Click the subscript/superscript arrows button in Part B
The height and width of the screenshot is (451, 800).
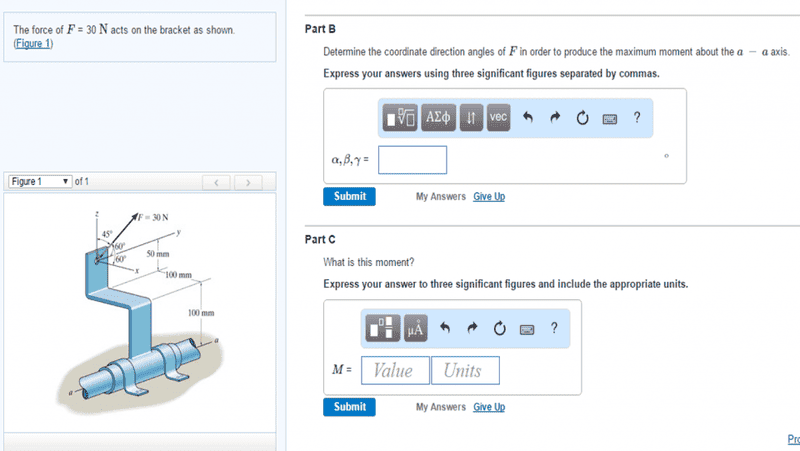coord(472,118)
